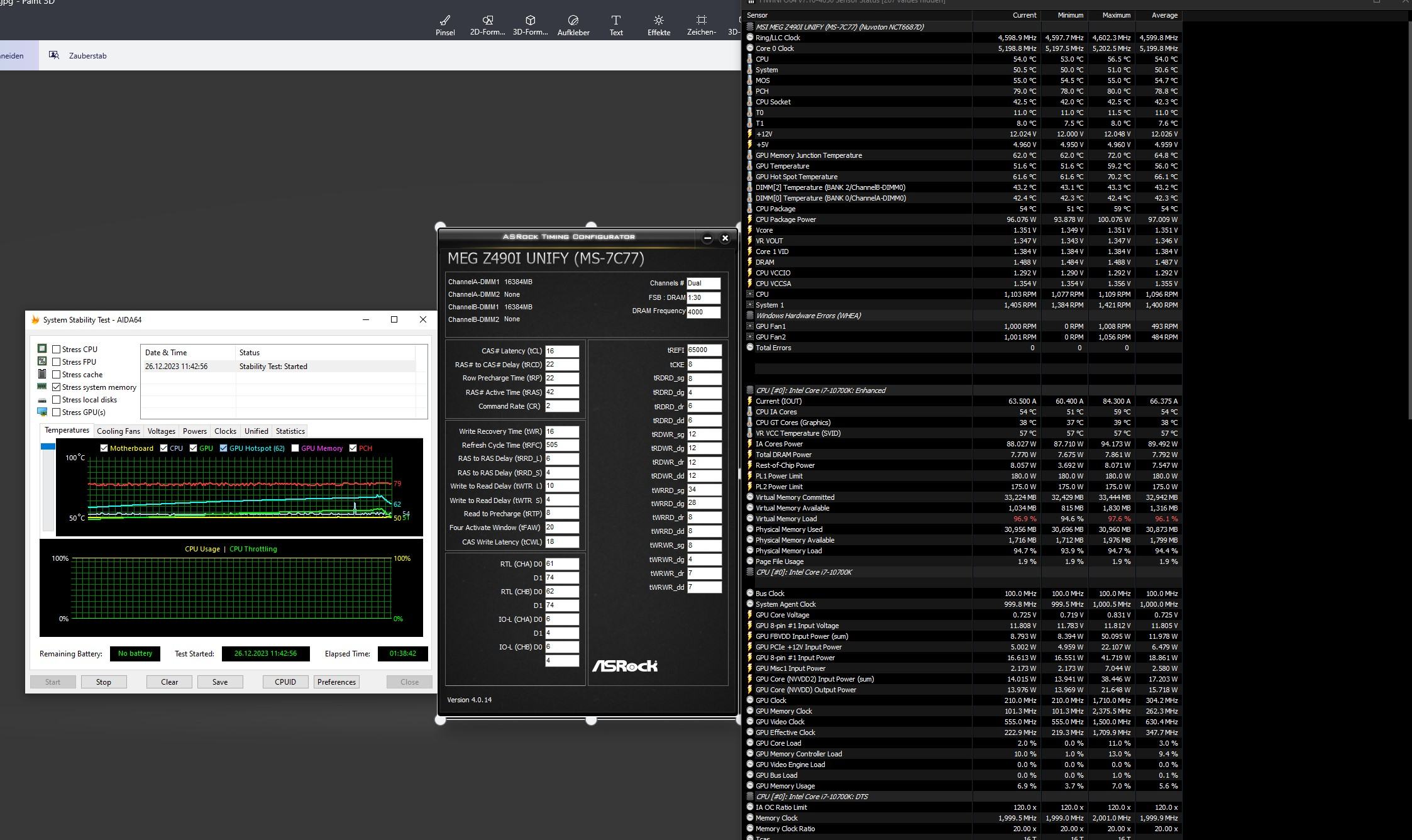This screenshot has height=840, width=1412.
Task: Enable the Stress CPU checkbox
Action: pyautogui.click(x=57, y=349)
